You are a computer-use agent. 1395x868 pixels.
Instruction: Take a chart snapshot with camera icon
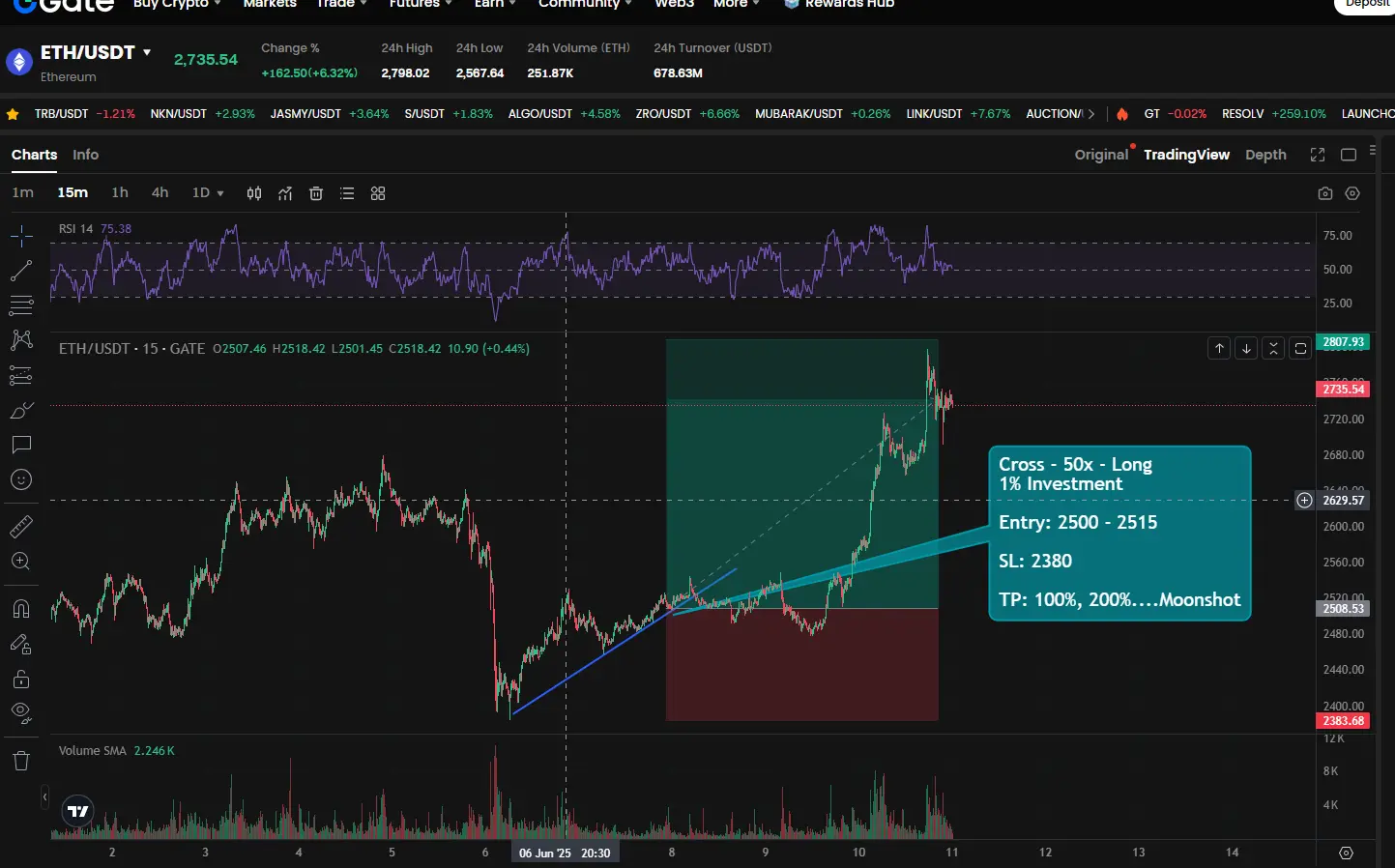coord(1325,193)
